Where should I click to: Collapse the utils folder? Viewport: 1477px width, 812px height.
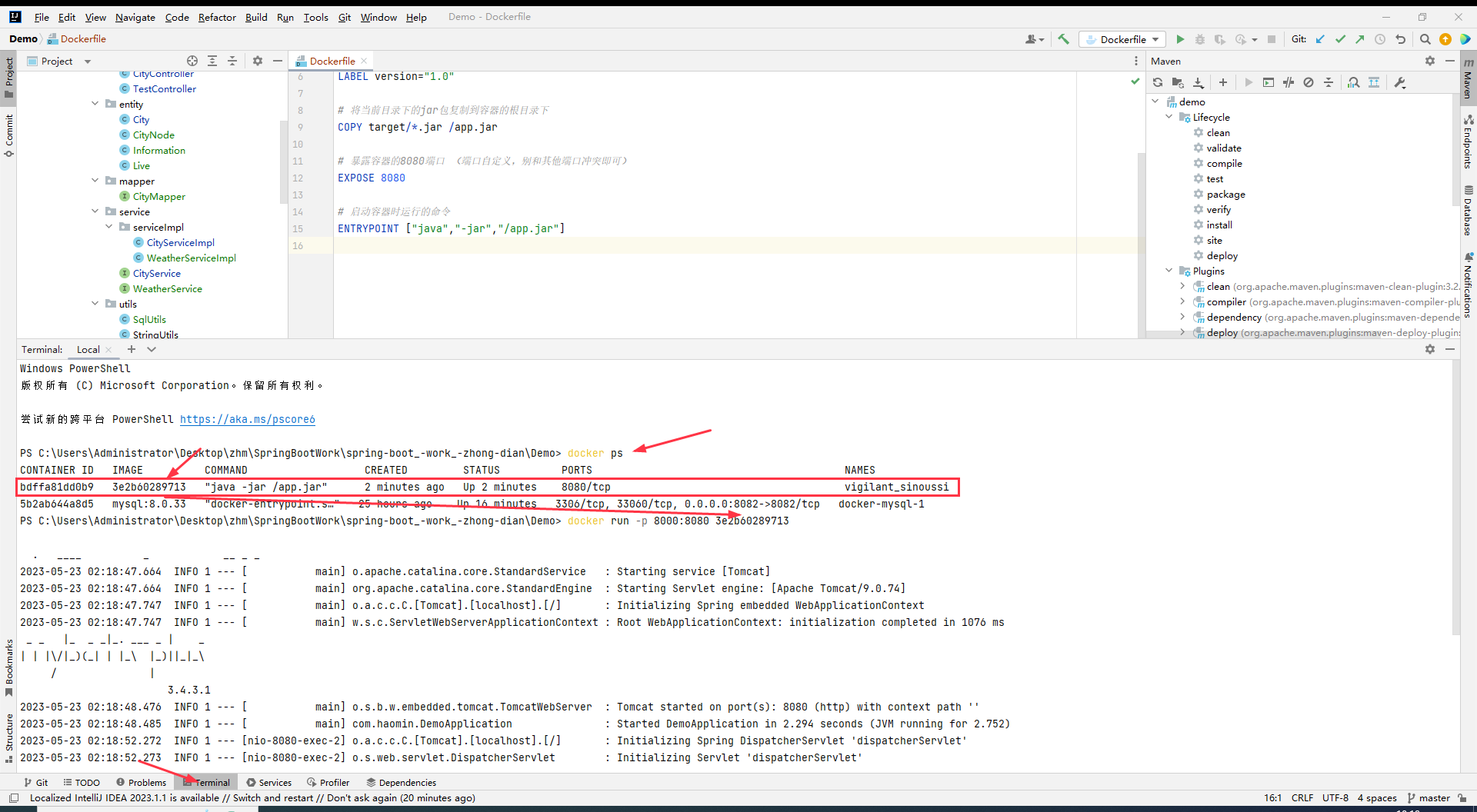[95, 304]
